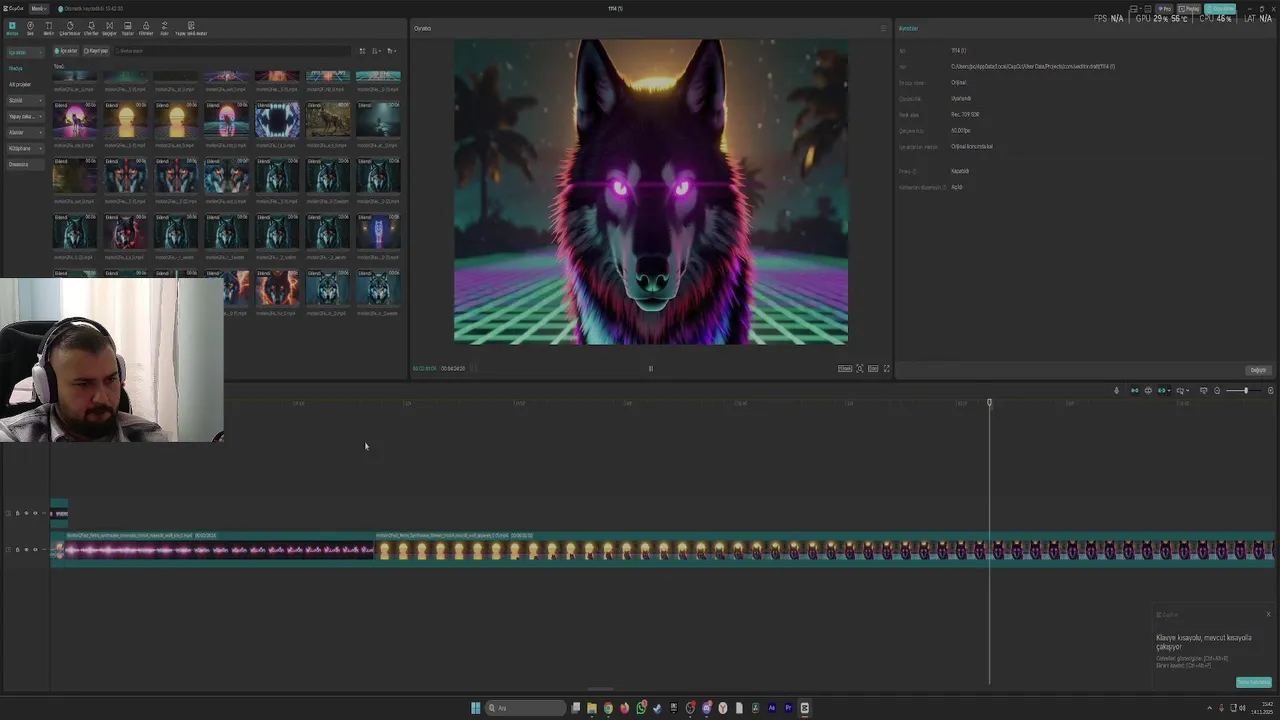1280x720 pixels.
Task: Open the Efektler effects tab
Action: coord(91,28)
